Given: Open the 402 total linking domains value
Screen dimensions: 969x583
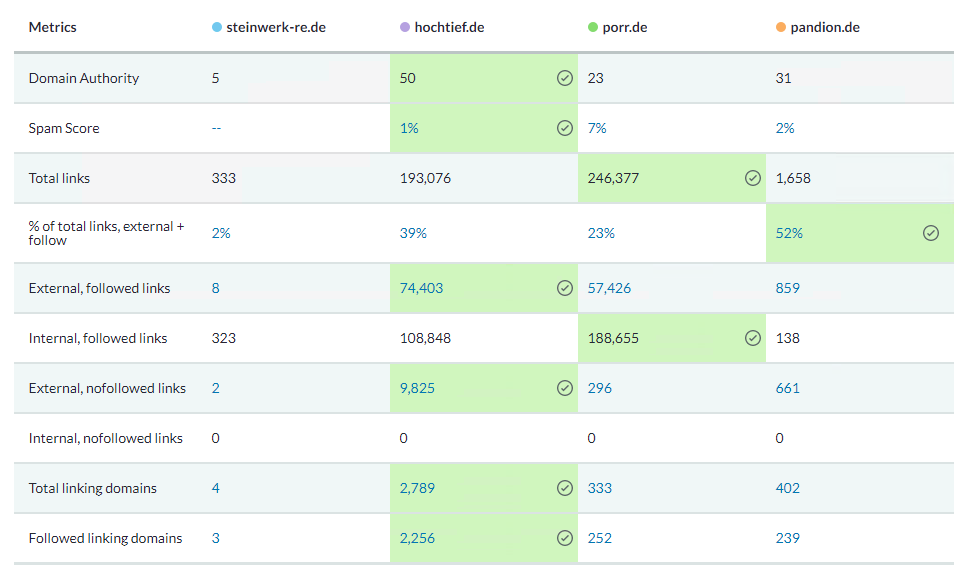Looking at the screenshot, I should [x=788, y=488].
